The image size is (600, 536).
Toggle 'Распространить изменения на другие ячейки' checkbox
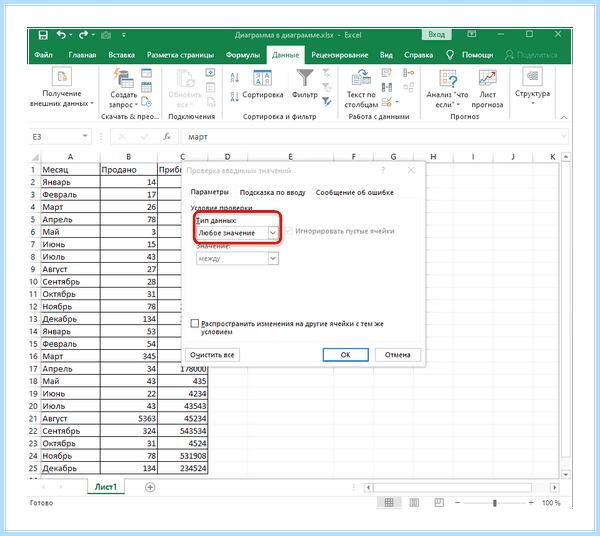pyautogui.click(x=195, y=324)
